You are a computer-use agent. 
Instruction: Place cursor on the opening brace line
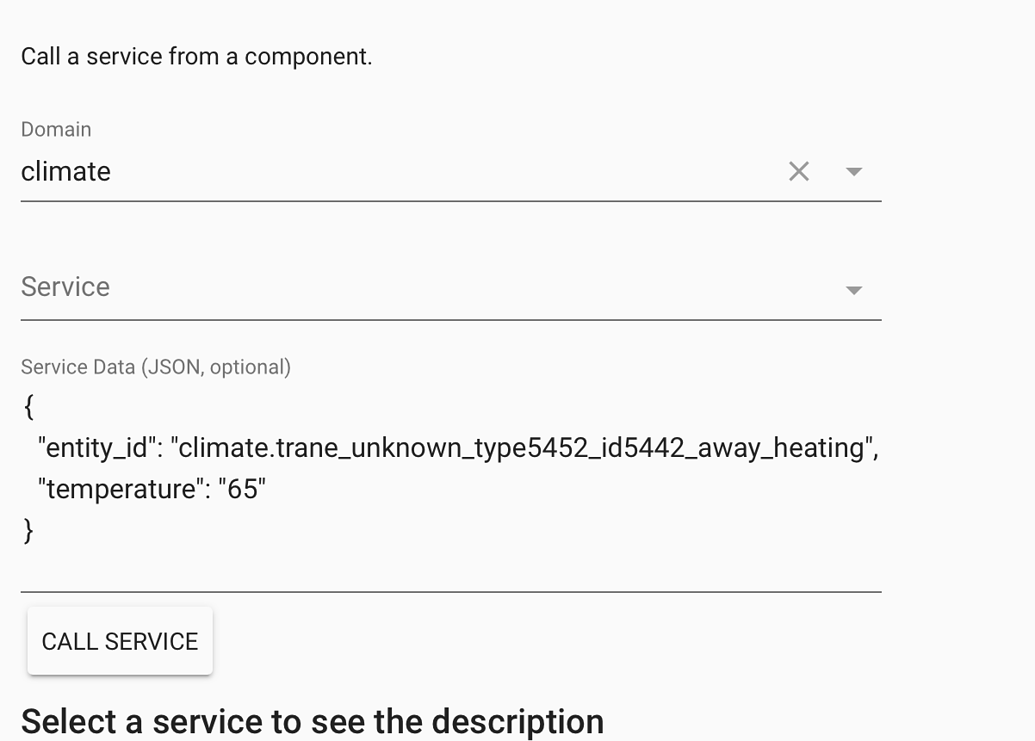tap(29, 406)
